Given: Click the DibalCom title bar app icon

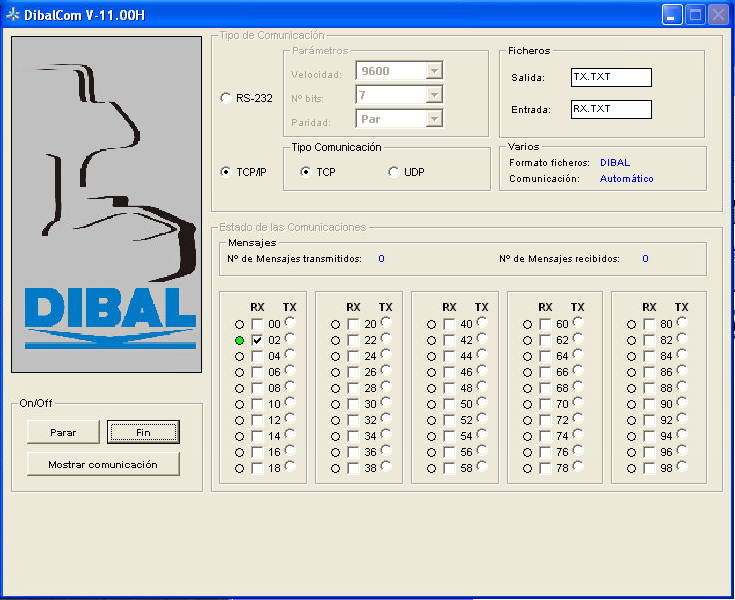Looking at the screenshot, I should (x=13, y=15).
